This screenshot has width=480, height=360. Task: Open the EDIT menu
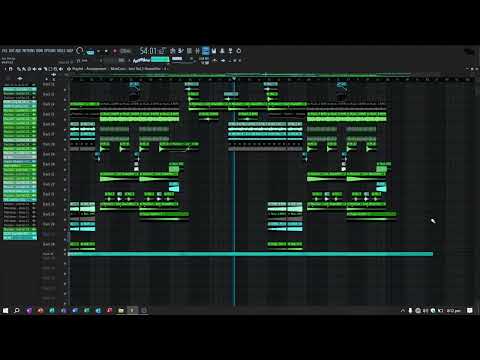tap(11, 51)
